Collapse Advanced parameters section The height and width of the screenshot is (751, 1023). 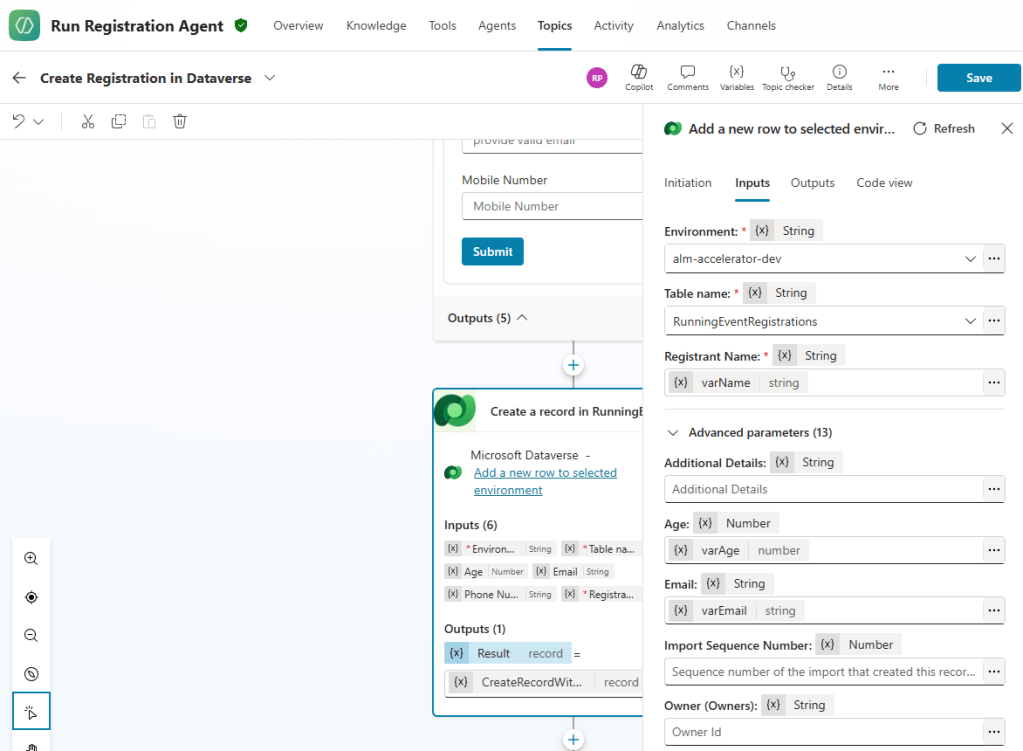(x=673, y=433)
